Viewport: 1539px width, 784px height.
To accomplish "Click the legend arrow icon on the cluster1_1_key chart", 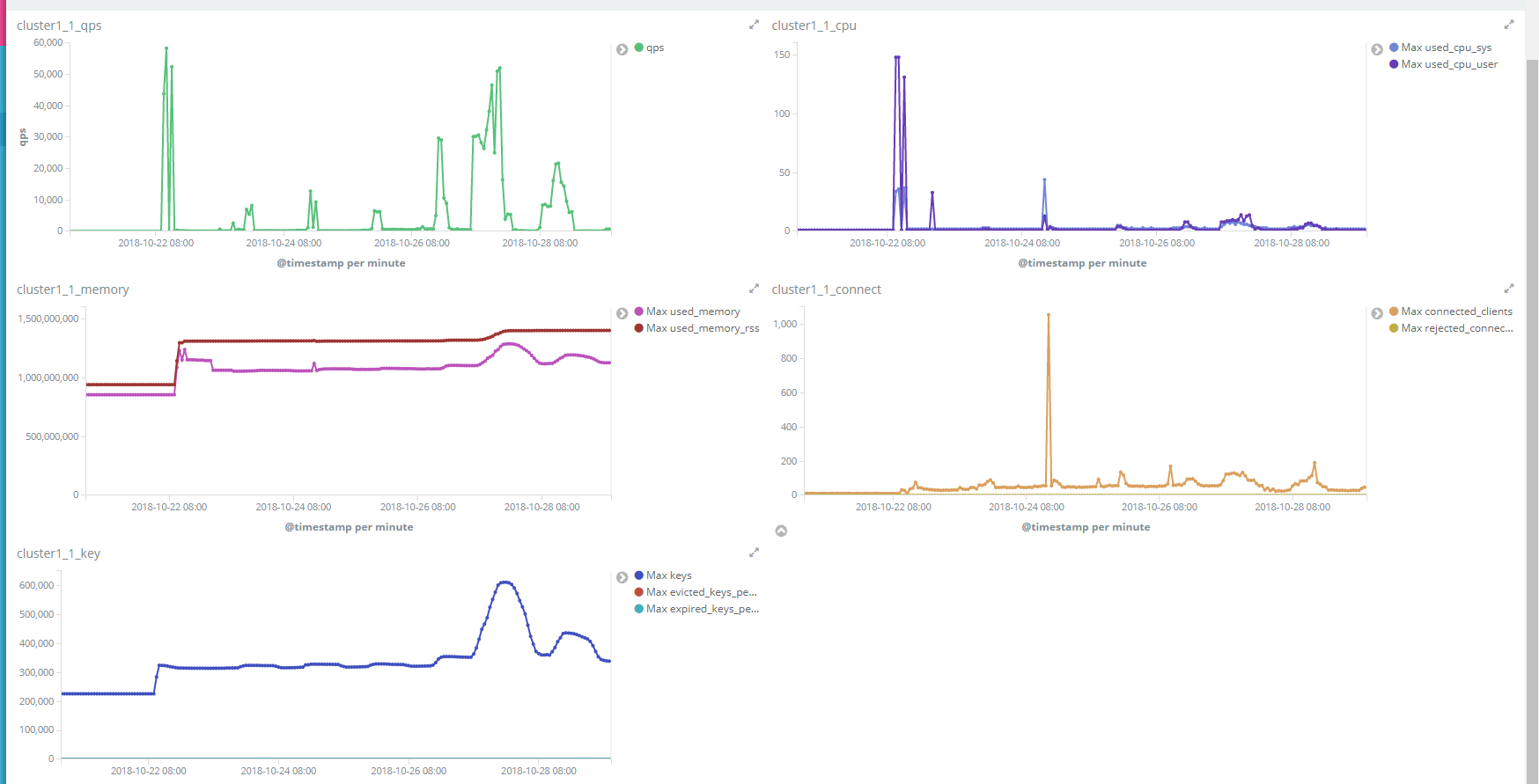I will coord(622,577).
